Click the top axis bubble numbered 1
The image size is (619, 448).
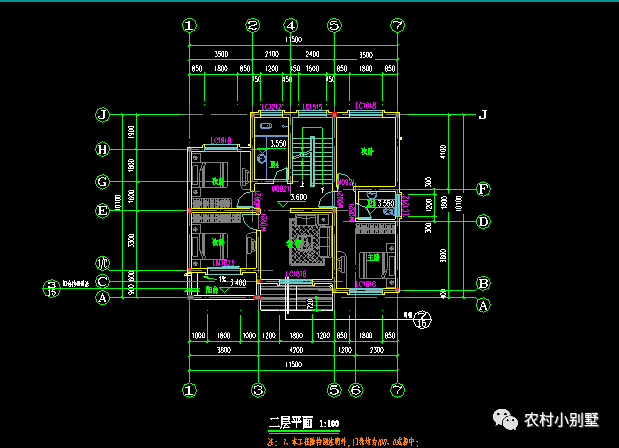click(188, 25)
